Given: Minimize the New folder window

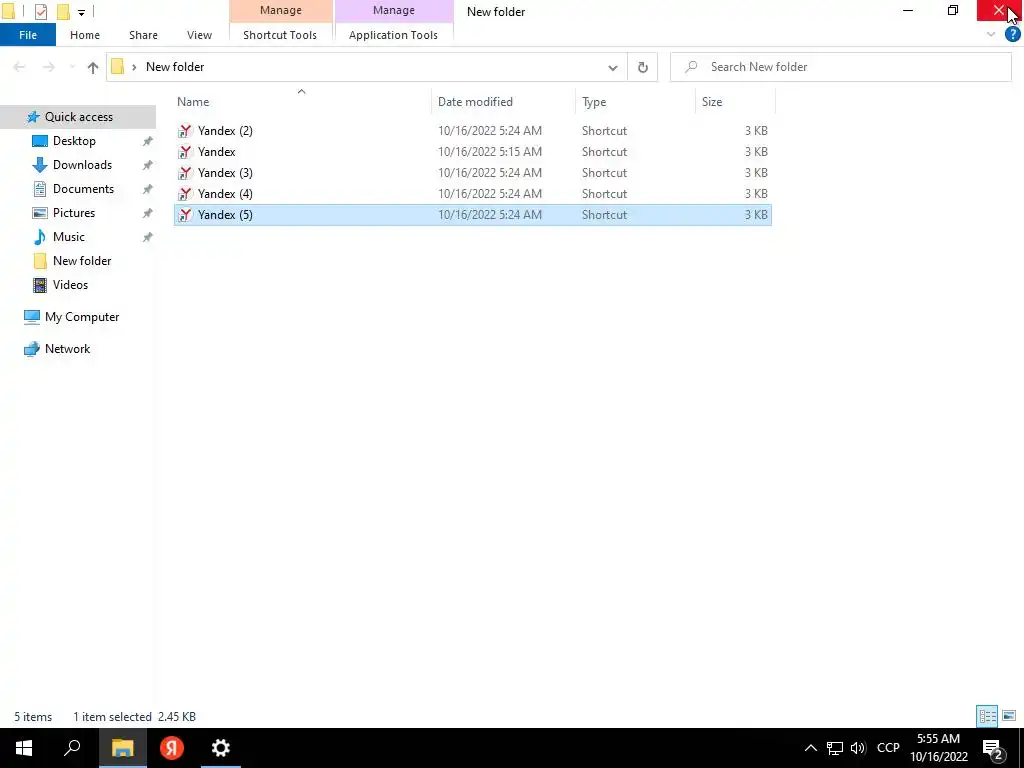Looking at the screenshot, I should point(908,10).
